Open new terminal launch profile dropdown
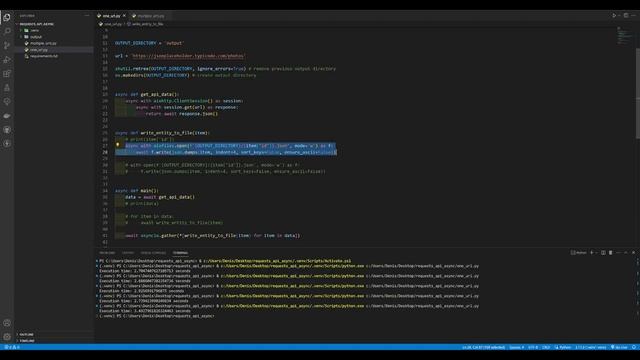The width and height of the screenshot is (640, 360). pos(596,253)
